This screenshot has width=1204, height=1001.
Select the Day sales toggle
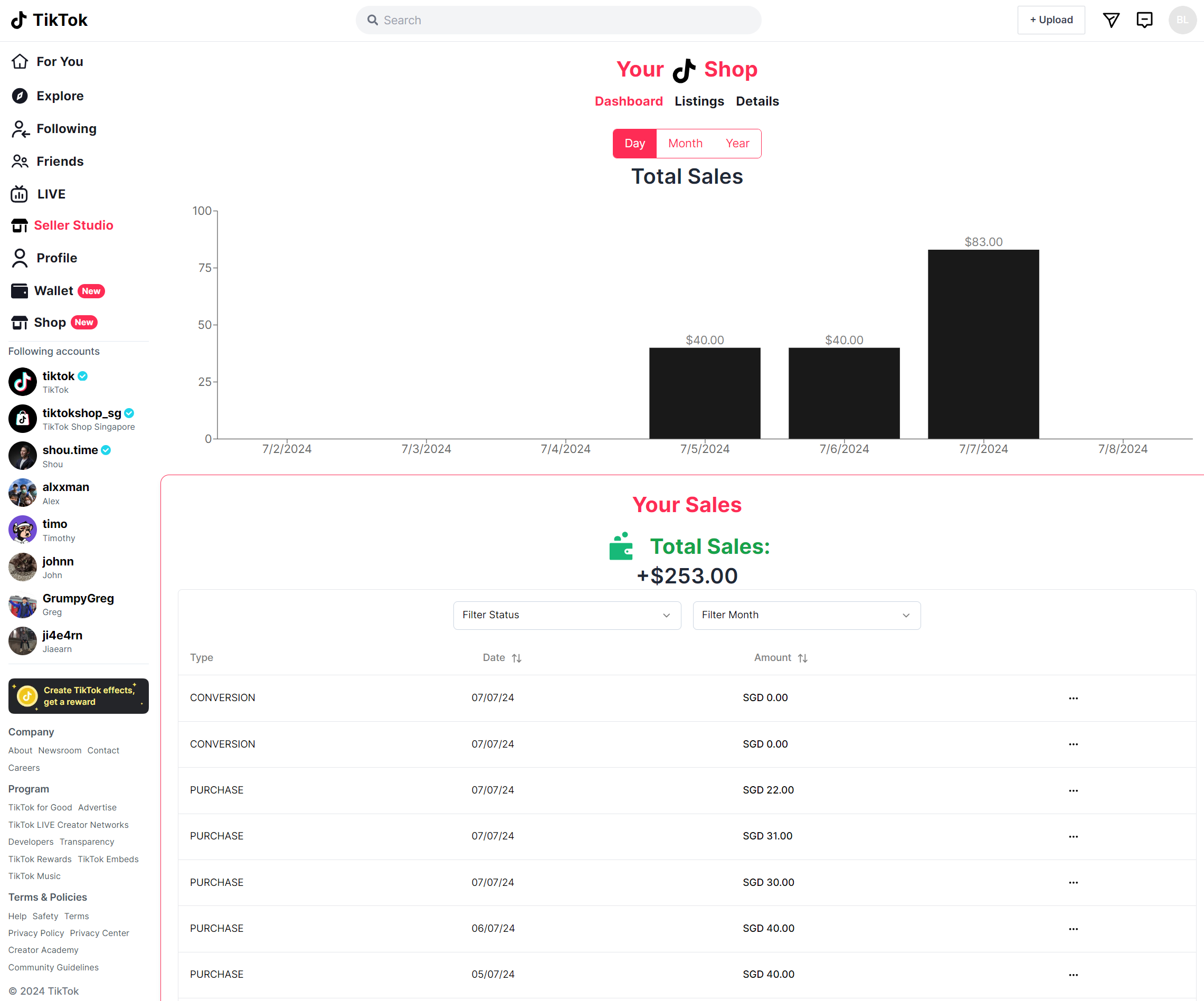(x=634, y=143)
